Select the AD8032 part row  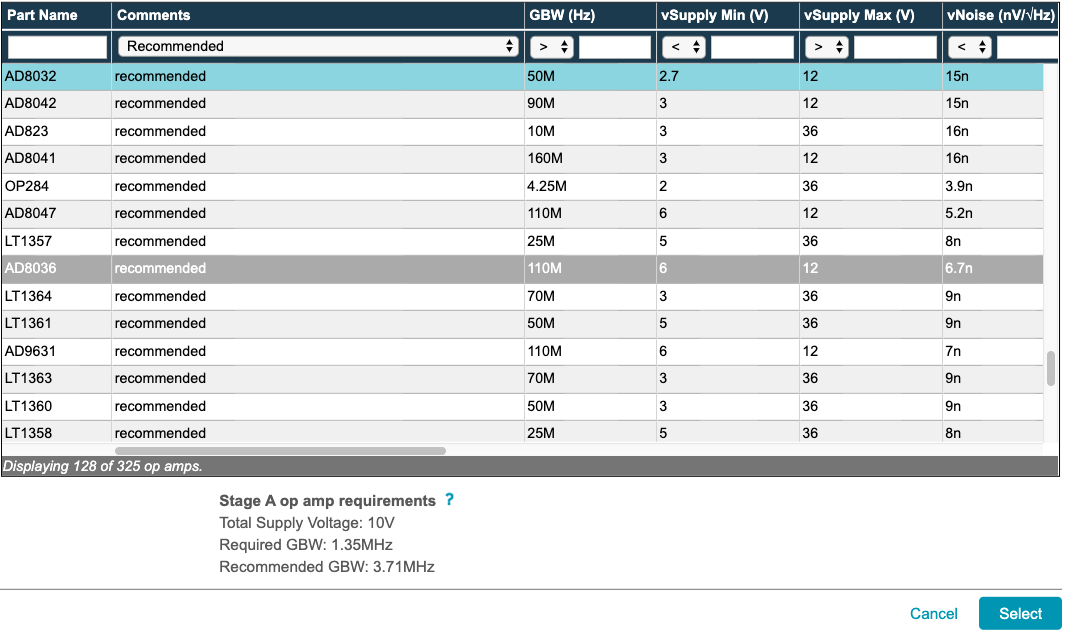pos(522,76)
